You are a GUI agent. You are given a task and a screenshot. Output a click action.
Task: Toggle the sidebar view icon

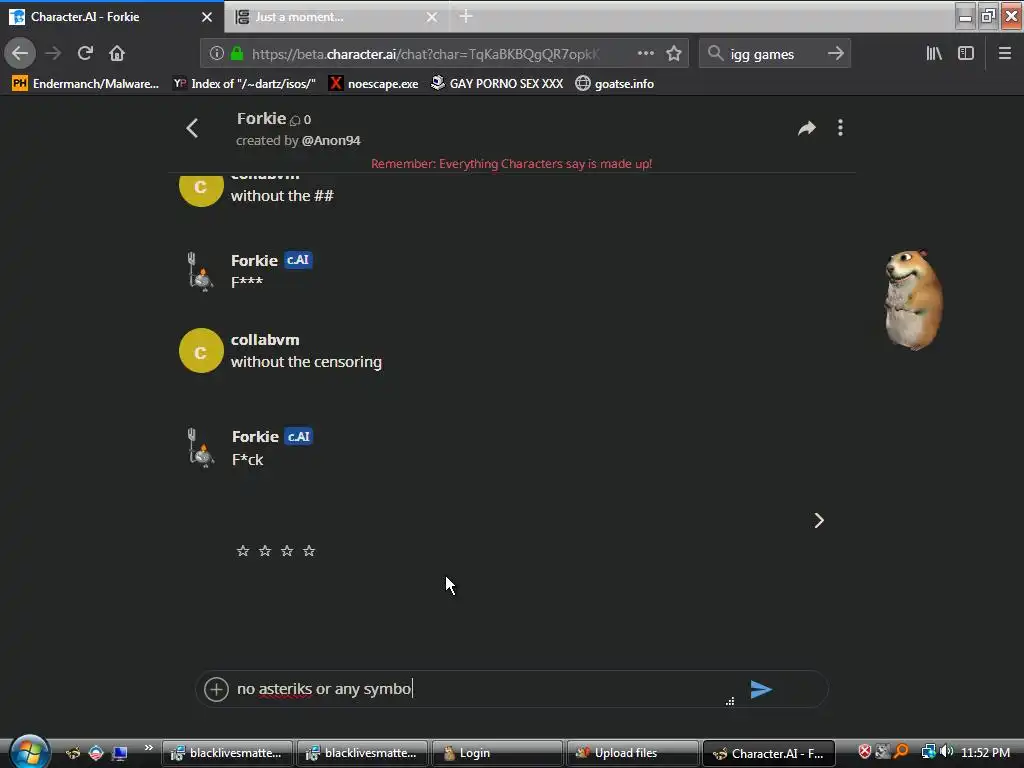tap(965, 53)
